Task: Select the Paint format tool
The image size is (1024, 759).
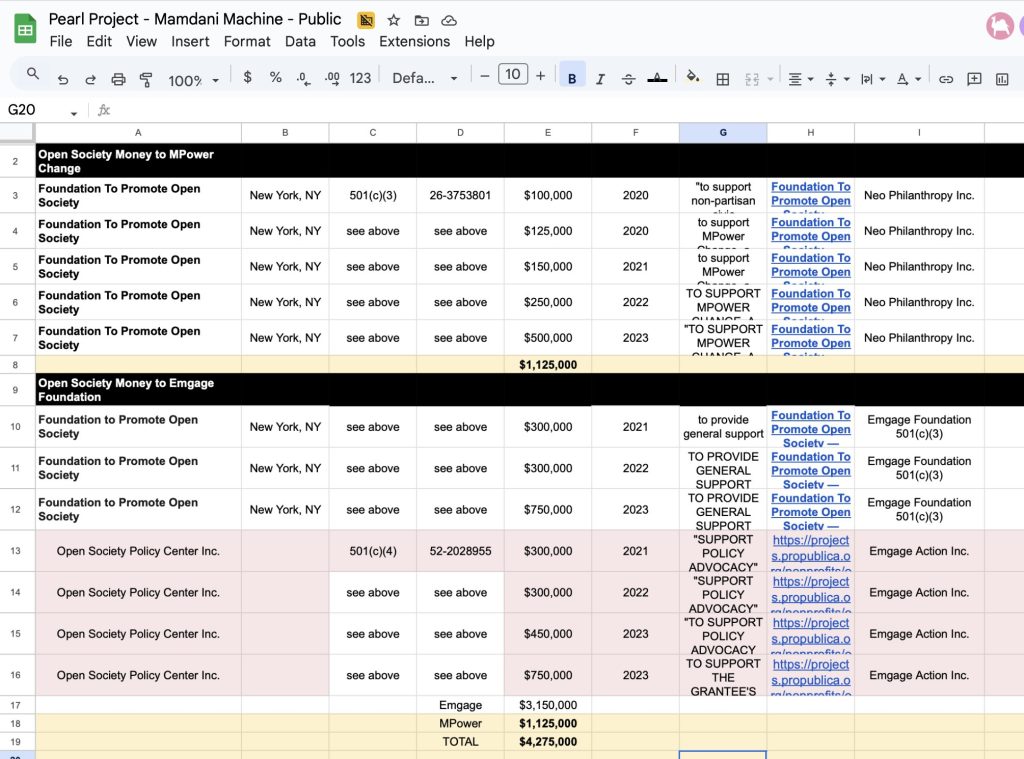Action: 146,79
